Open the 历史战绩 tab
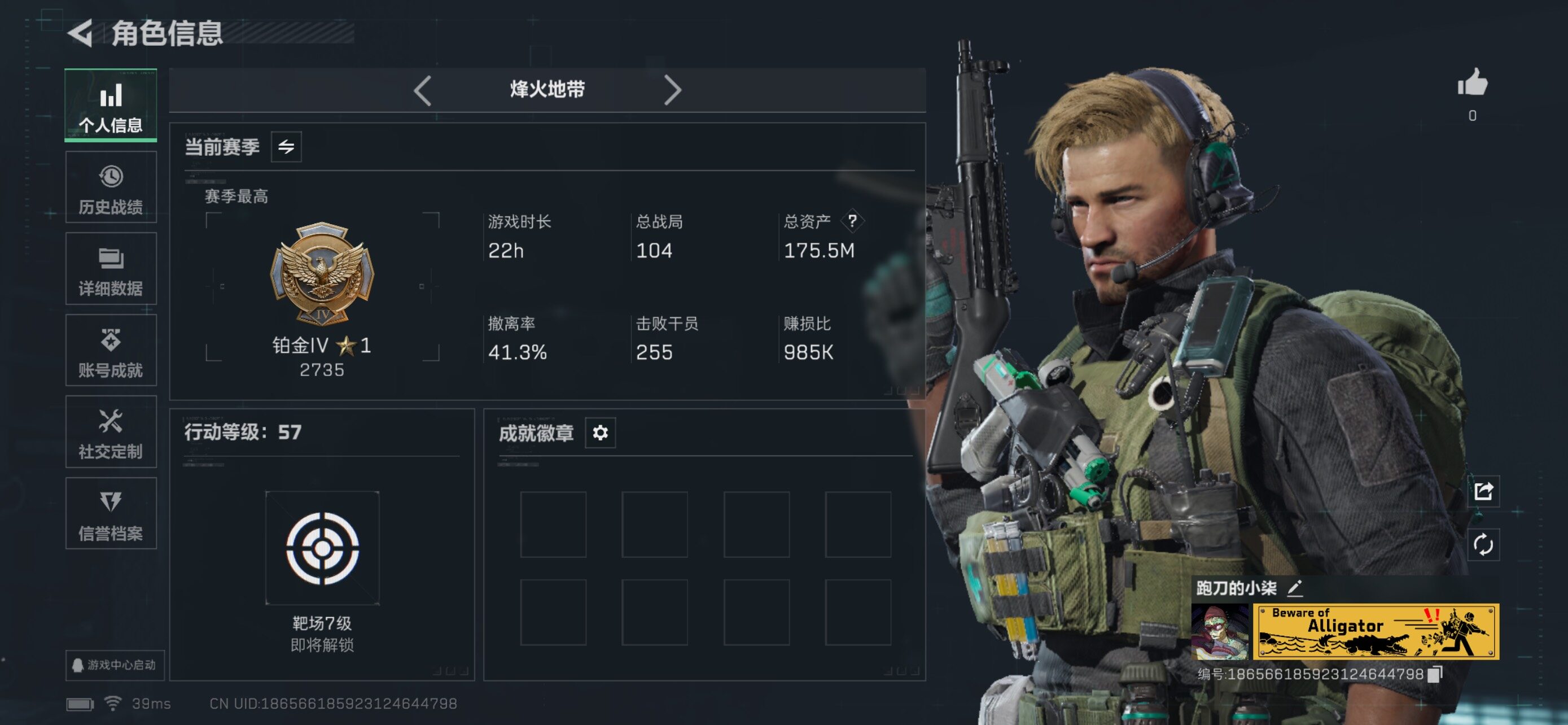The width and height of the screenshot is (1568, 725). [111, 187]
